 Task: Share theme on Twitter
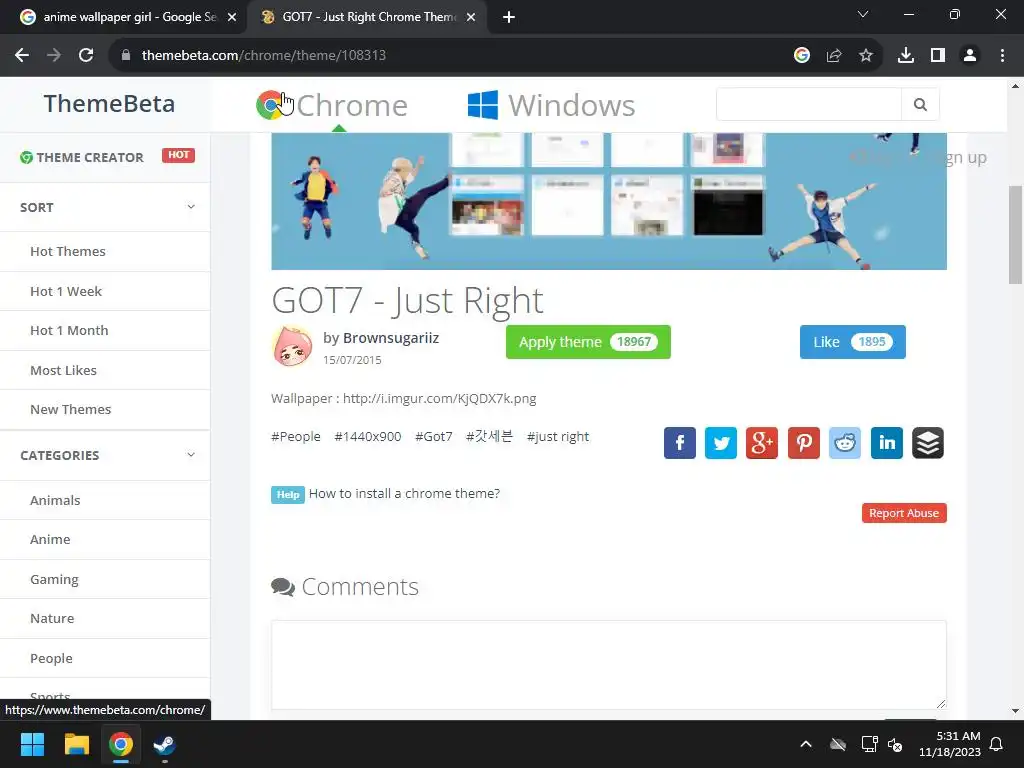pos(720,443)
